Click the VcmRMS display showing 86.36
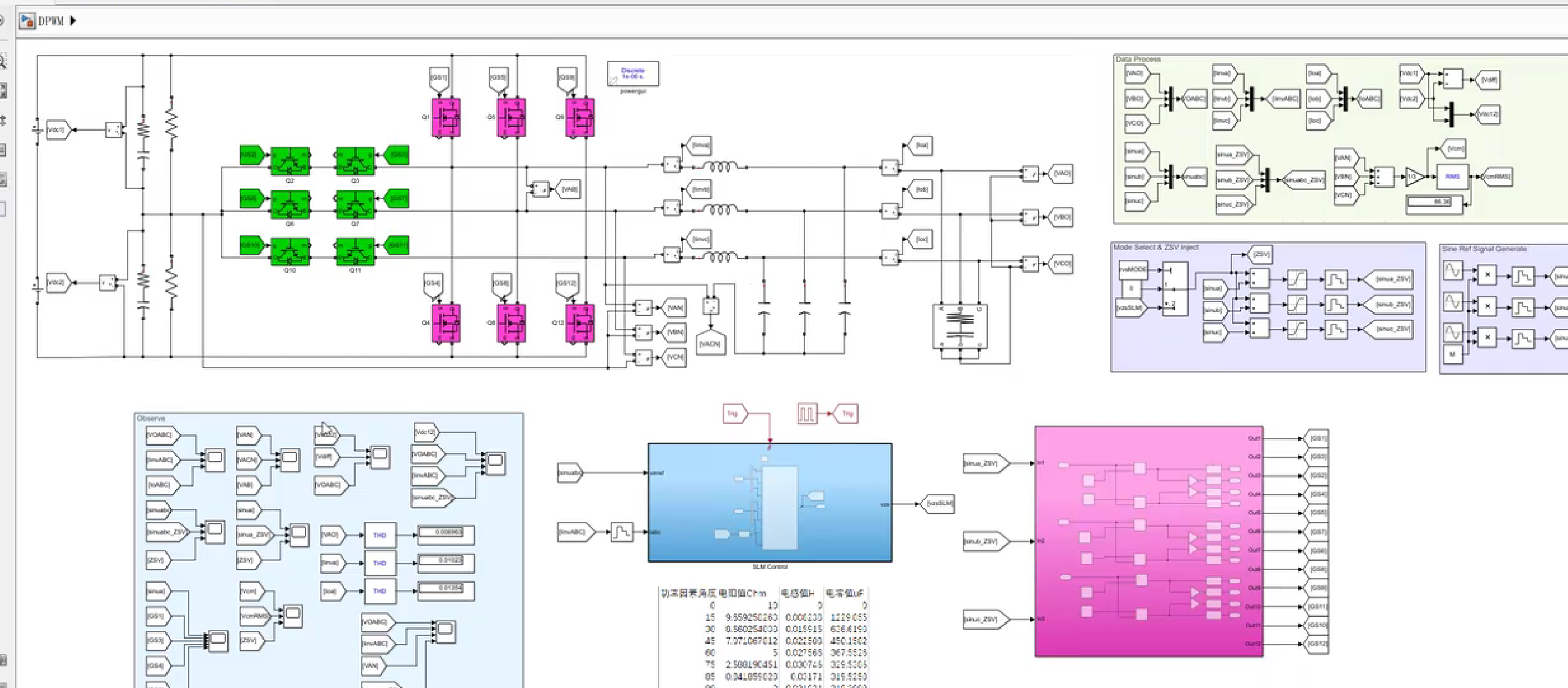The width and height of the screenshot is (1568, 688). click(1434, 203)
